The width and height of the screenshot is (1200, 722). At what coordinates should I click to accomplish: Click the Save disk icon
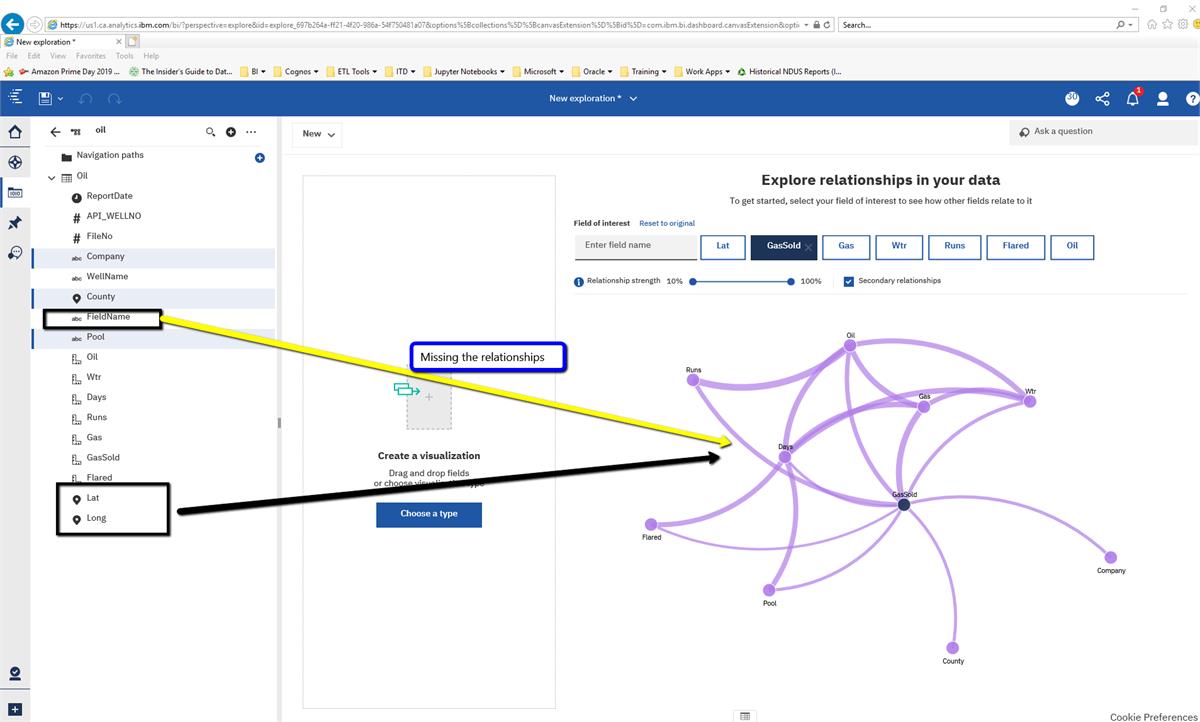(x=45, y=98)
